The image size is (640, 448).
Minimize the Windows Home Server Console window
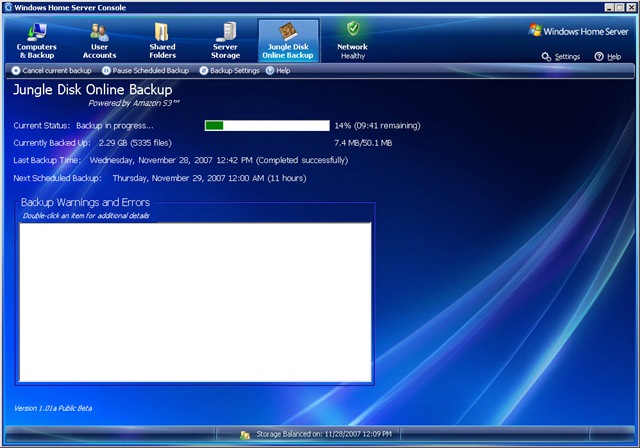point(609,7)
